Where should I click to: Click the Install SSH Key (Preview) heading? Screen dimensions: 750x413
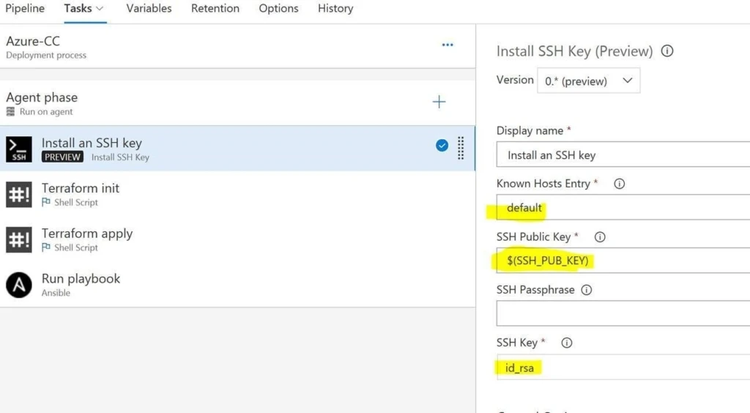[574, 51]
